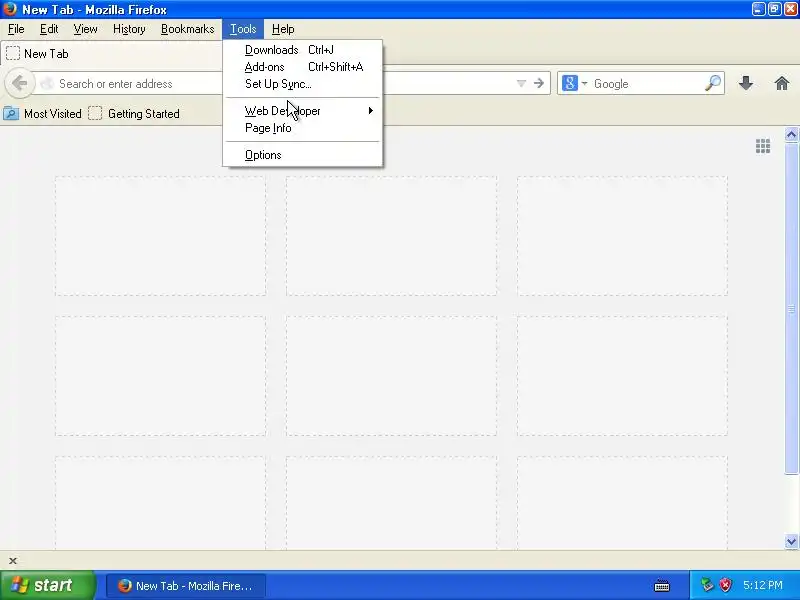Click the on-screen keyboard tray icon
The width and height of the screenshot is (800, 600).
662,585
